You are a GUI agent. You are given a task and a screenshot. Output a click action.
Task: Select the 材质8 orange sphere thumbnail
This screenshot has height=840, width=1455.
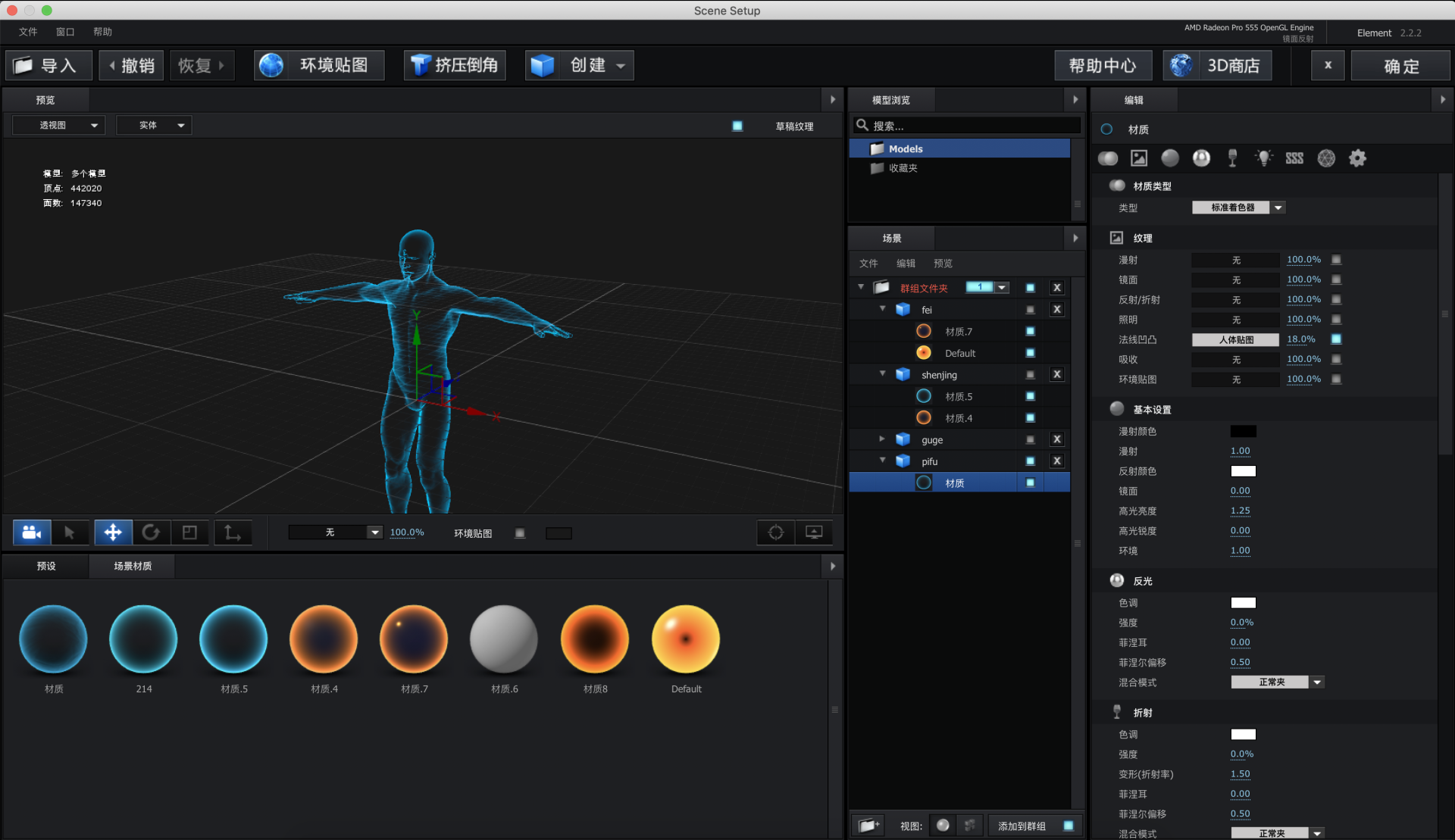pyautogui.click(x=595, y=639)
